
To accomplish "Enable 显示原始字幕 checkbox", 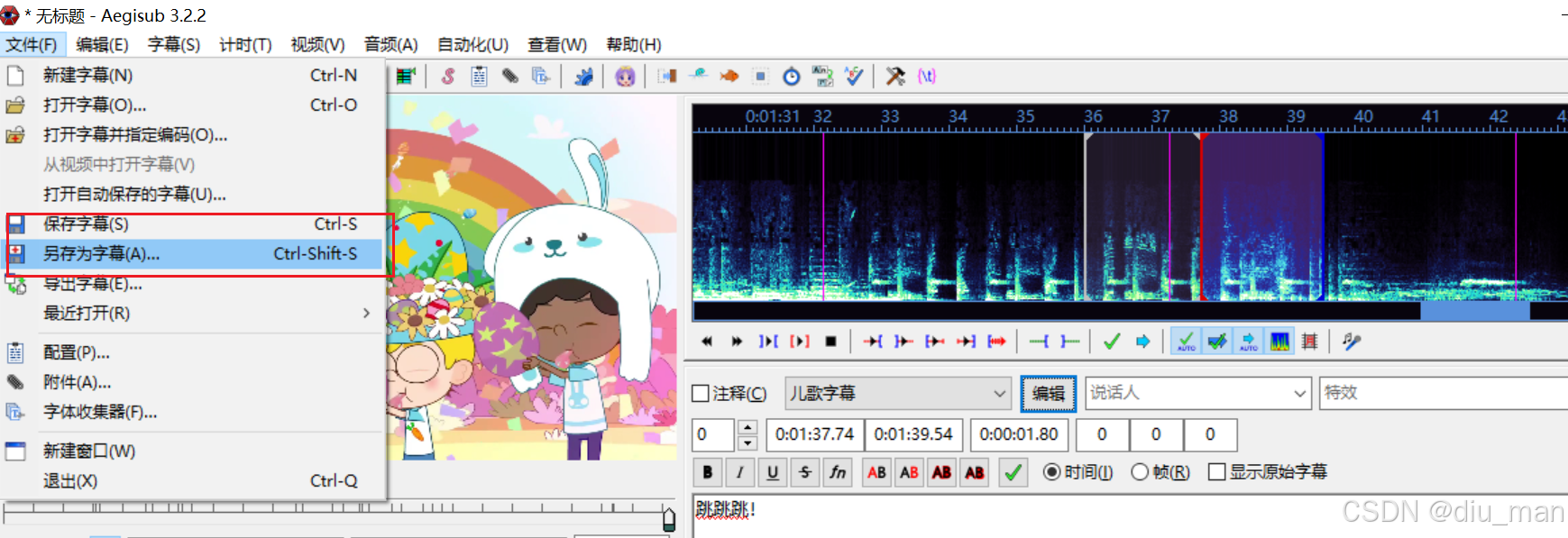I will pos(1268,472).
